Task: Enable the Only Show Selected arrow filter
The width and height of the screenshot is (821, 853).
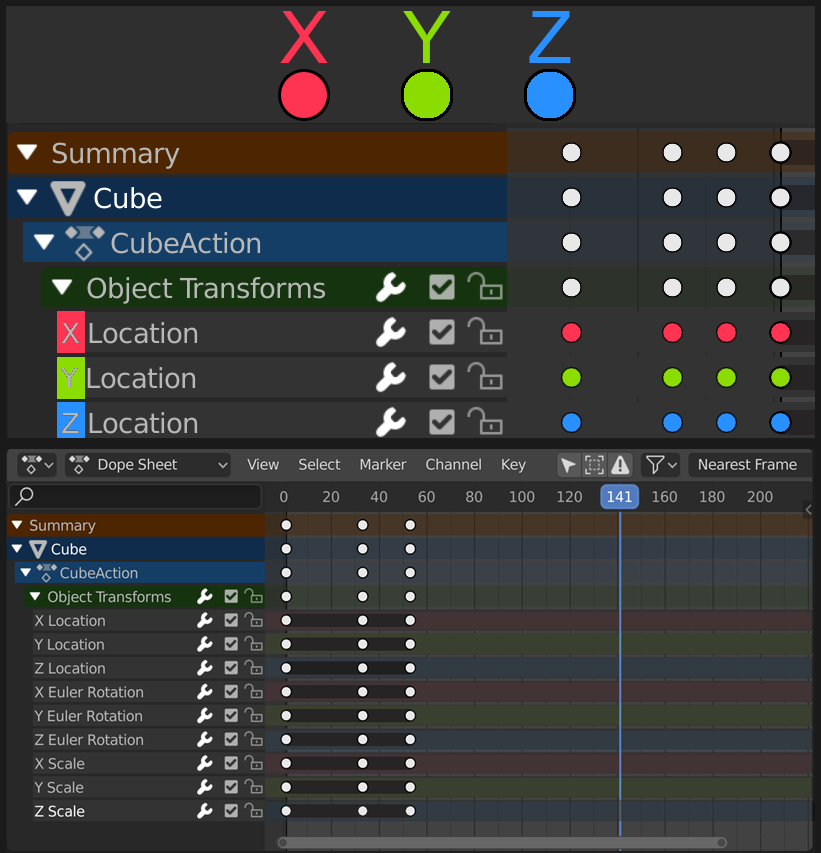Action: click(x=568, y=465)
